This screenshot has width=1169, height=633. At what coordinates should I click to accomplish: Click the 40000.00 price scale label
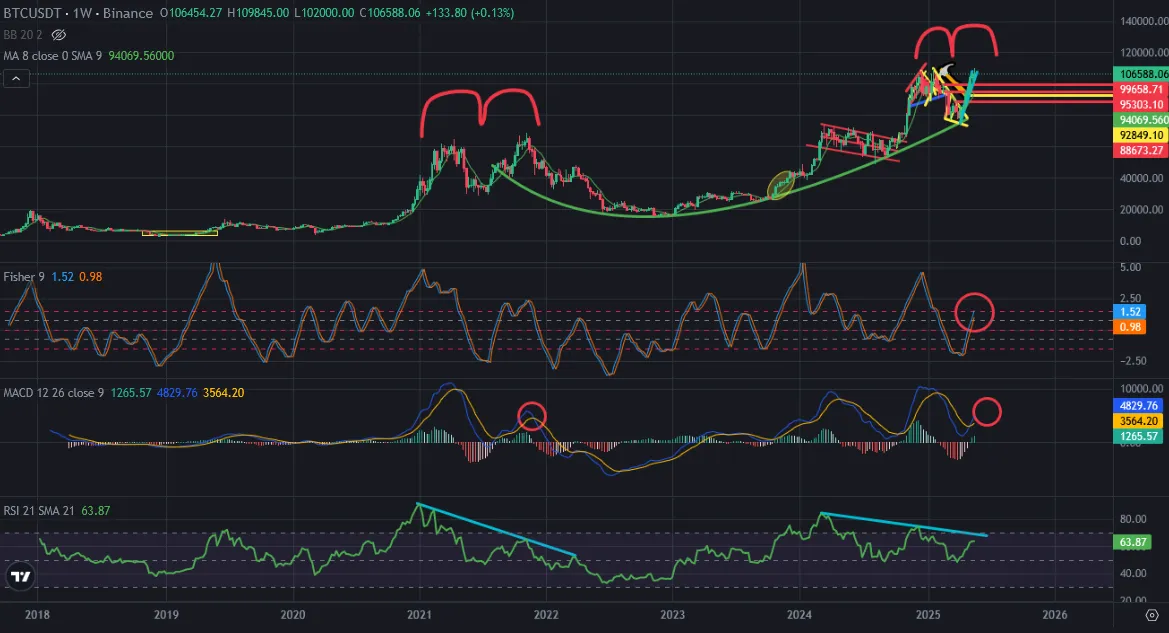point(1141,178)
